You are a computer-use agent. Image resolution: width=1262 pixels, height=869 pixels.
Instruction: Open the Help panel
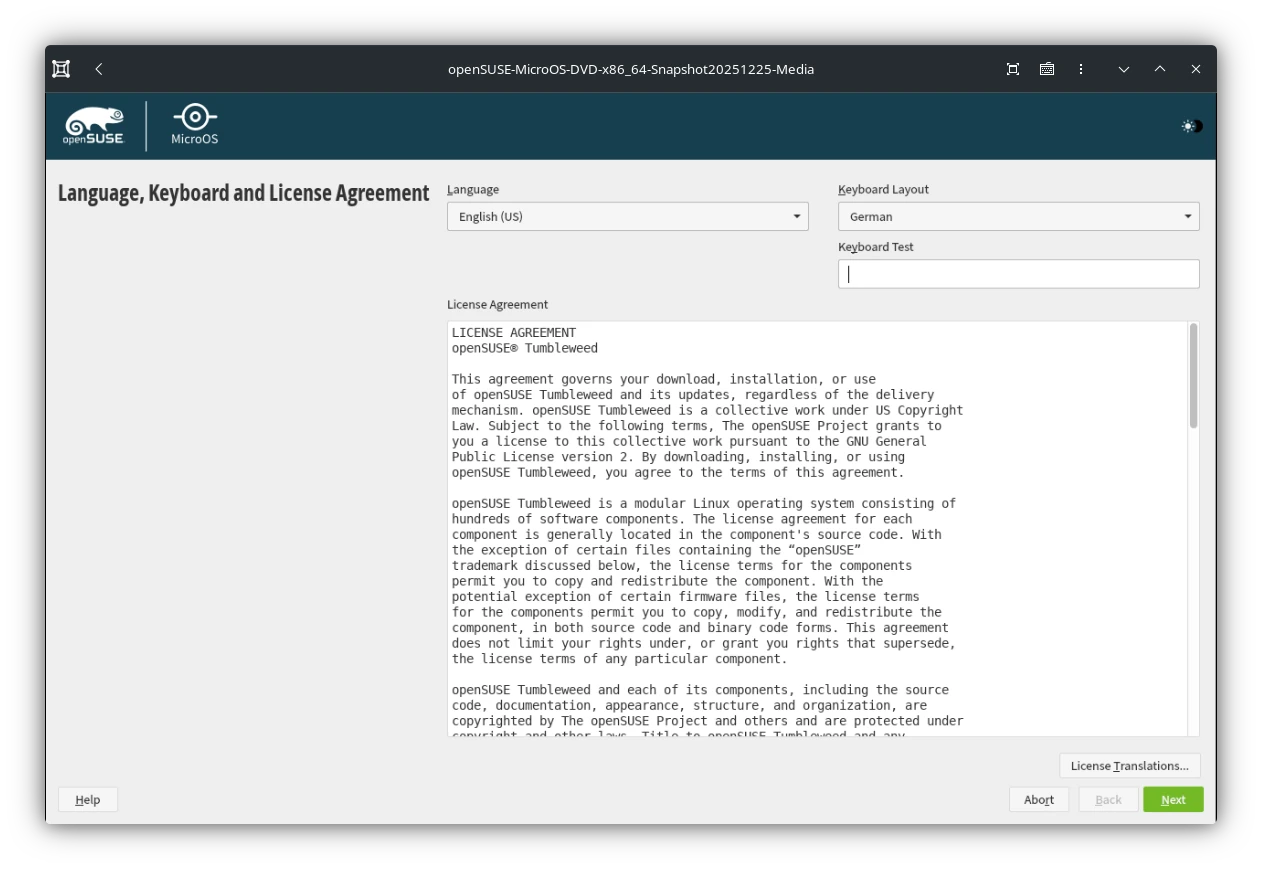coord(87,799)
